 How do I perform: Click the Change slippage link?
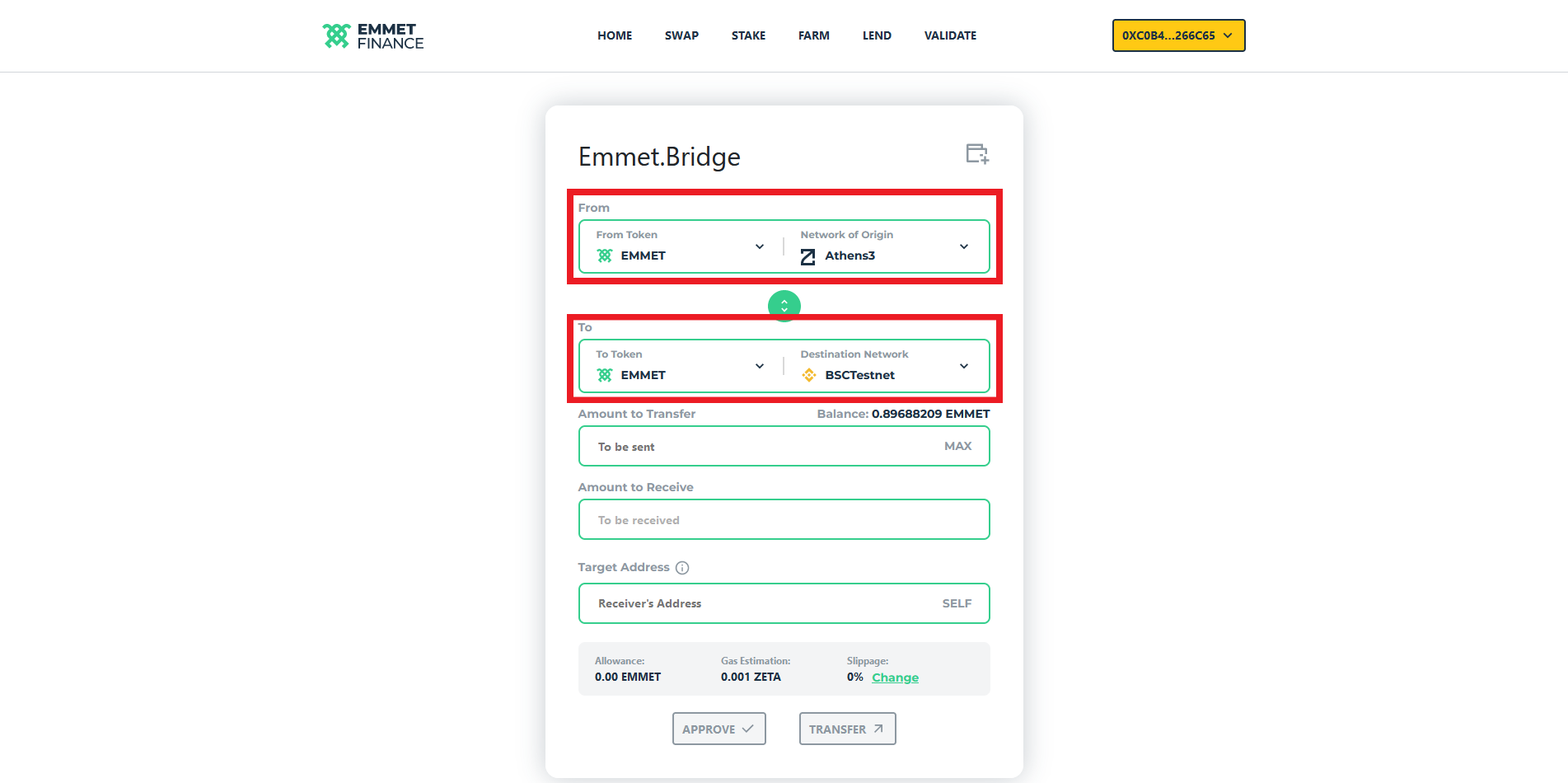(895, 678)
